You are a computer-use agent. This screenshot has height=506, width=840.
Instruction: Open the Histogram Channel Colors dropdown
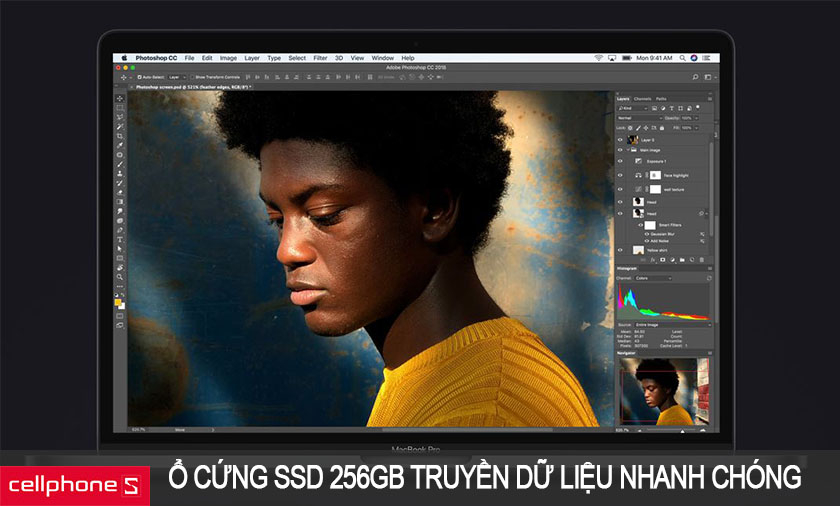point(653,278)
